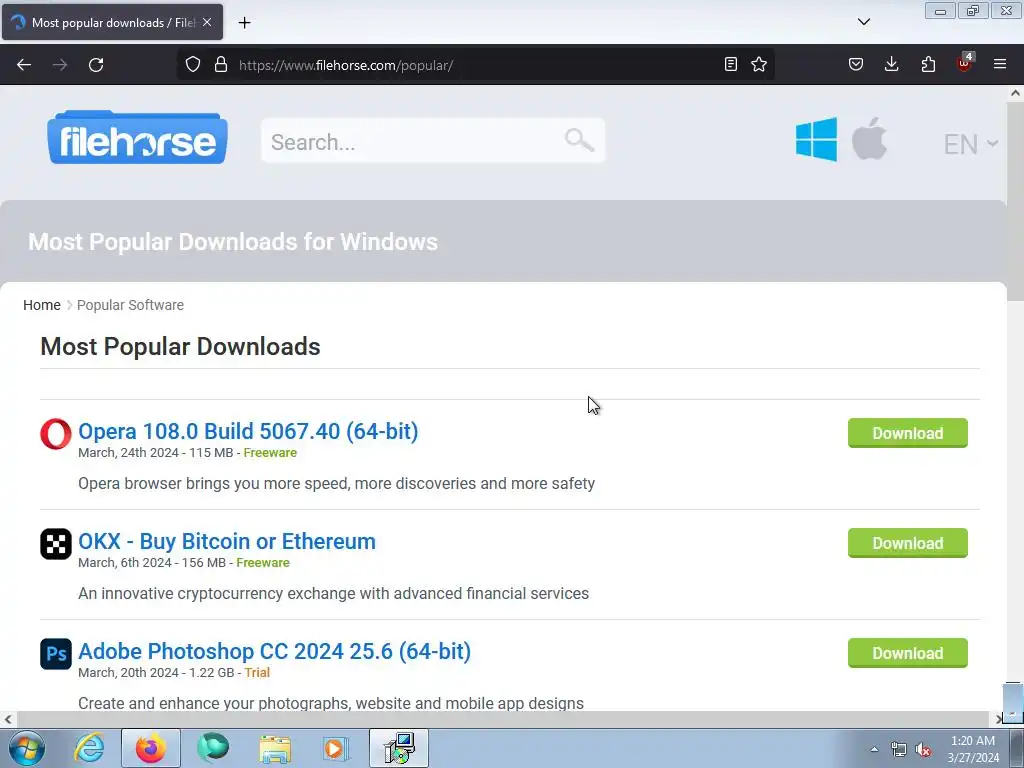
Task: Open the installer program taskbar icon
Action: pos(399,748)
